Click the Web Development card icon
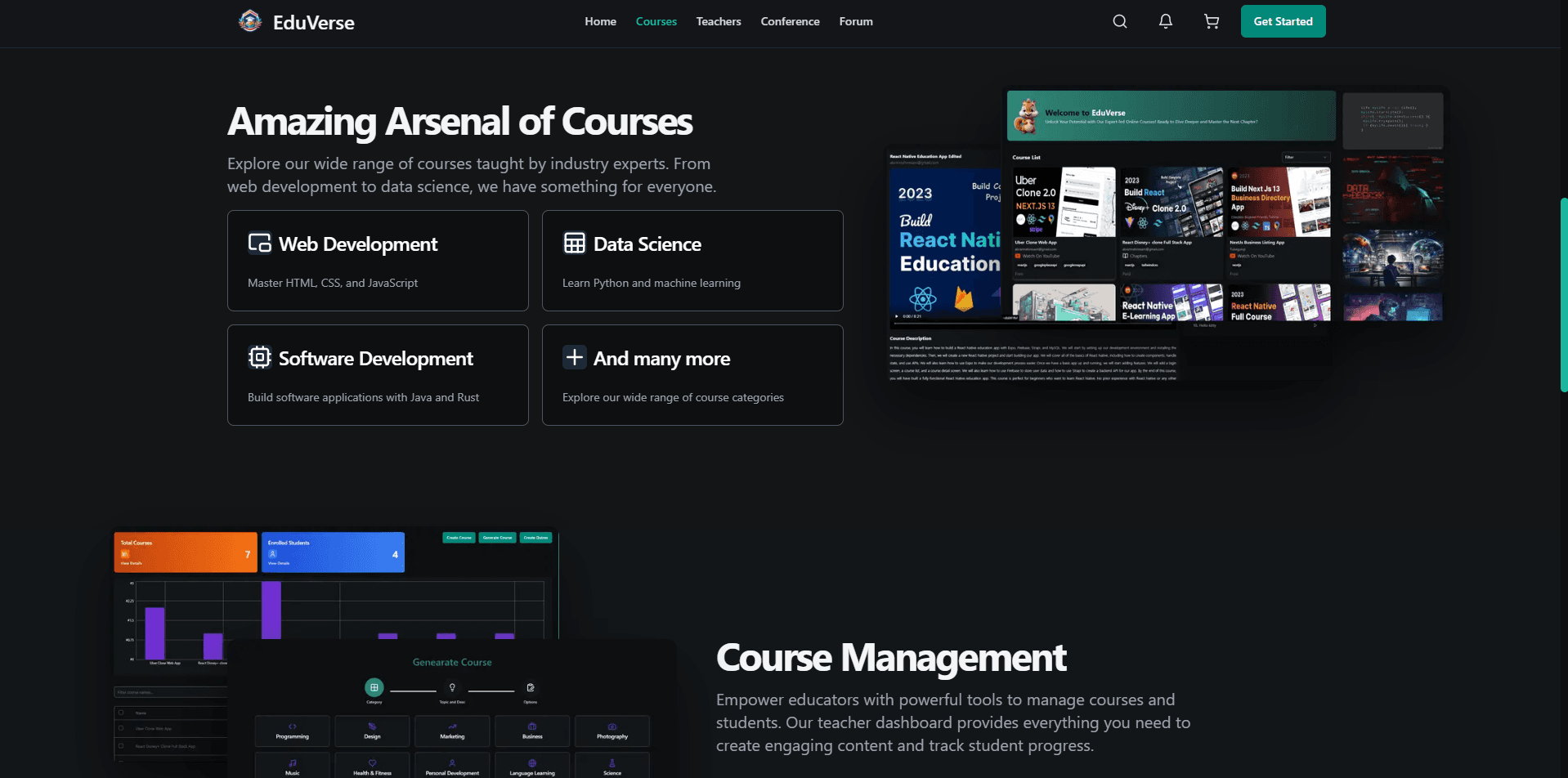The image size is (1568, 778). click(x=260, y=244)
